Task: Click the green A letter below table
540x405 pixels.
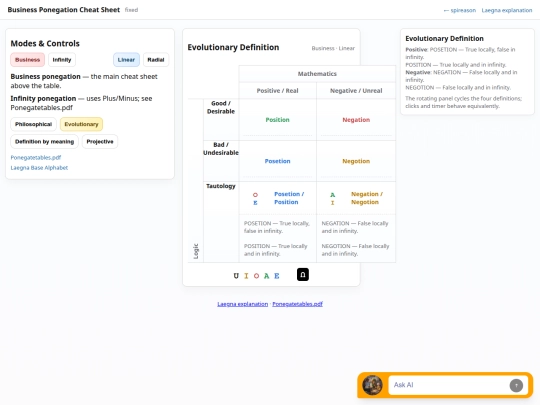Action: pyautogui.click(x=266, y=276)
